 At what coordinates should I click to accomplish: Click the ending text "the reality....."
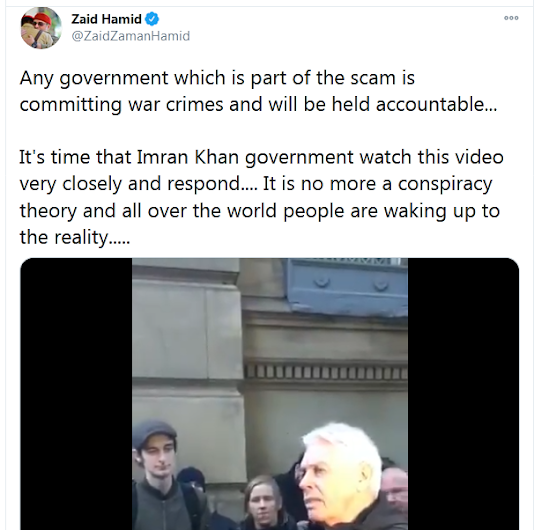pyautogui.click(x=75, y=237)
